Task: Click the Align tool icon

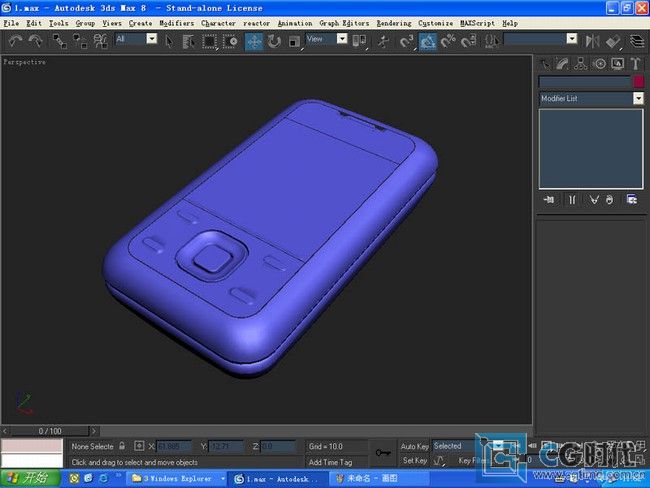Action: [x=612, y=41]
